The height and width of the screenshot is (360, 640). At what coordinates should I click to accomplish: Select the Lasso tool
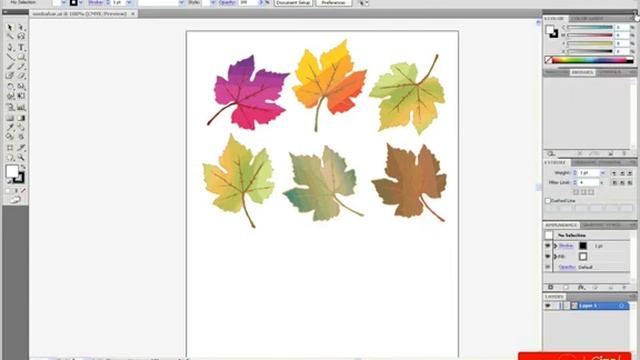point(21,37)
